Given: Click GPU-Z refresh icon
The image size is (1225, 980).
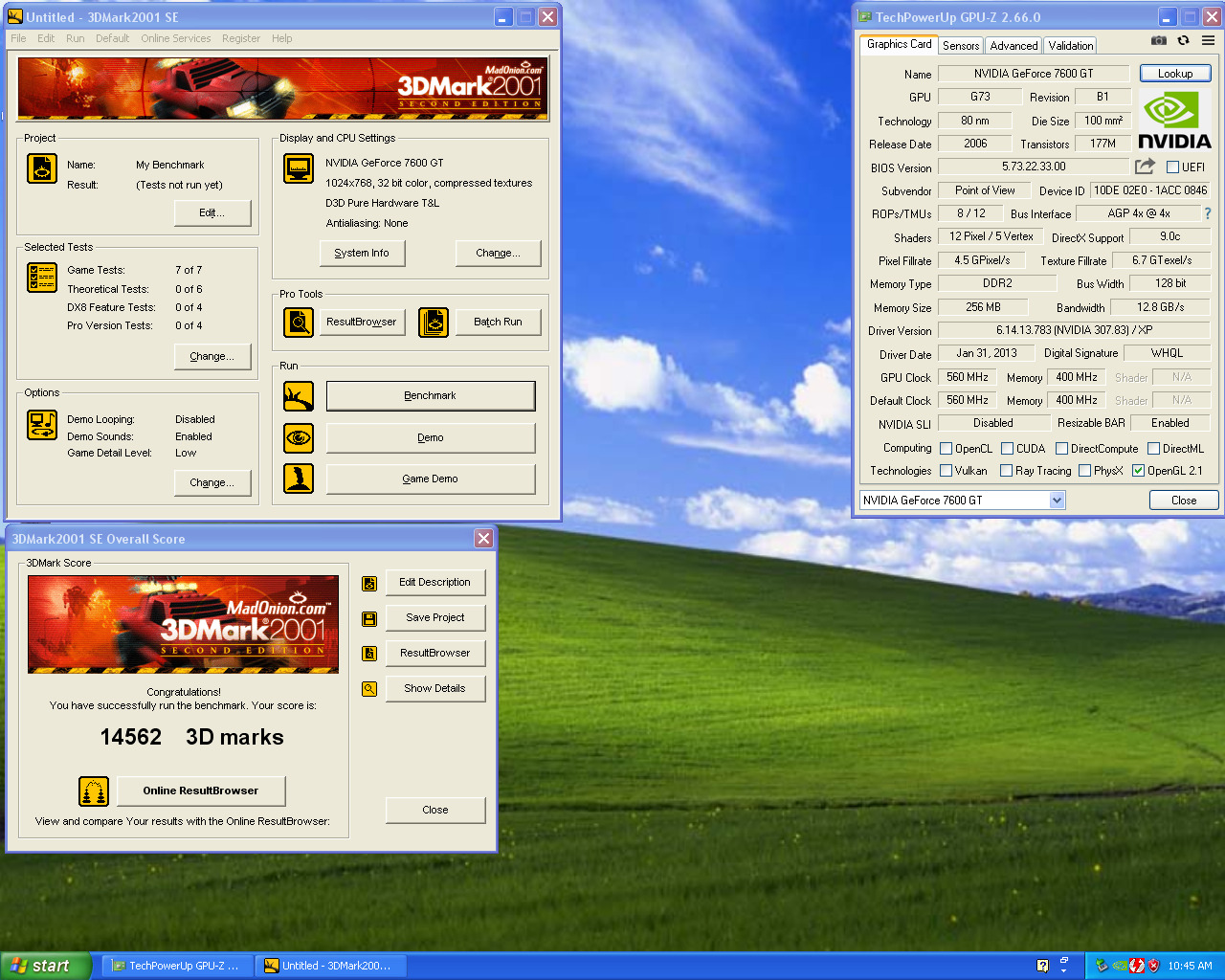Looking at the screenshot, I should pyautogui.click(x=1183, y=41).
